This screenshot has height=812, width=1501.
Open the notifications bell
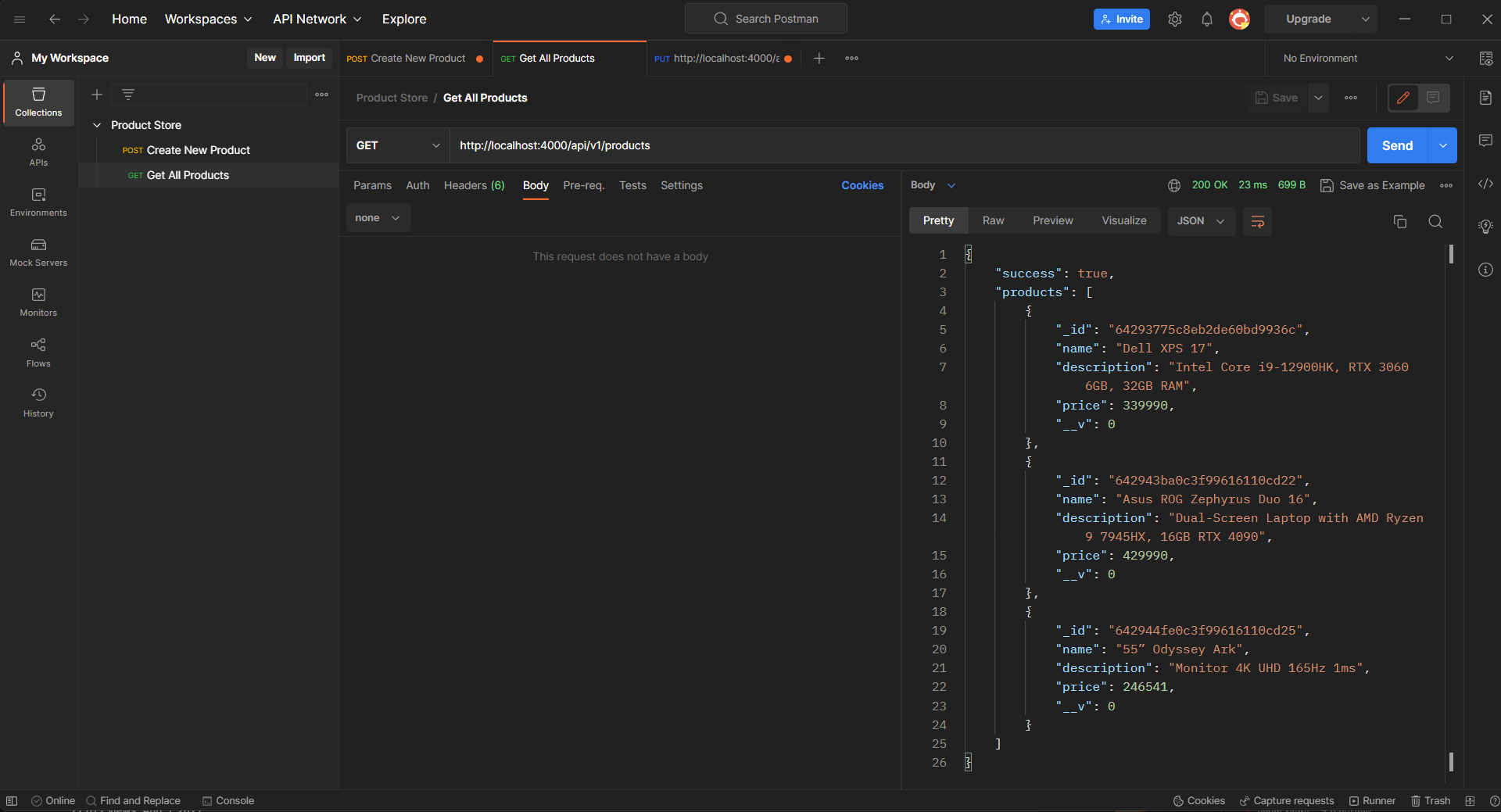[x=1206, y=20]
